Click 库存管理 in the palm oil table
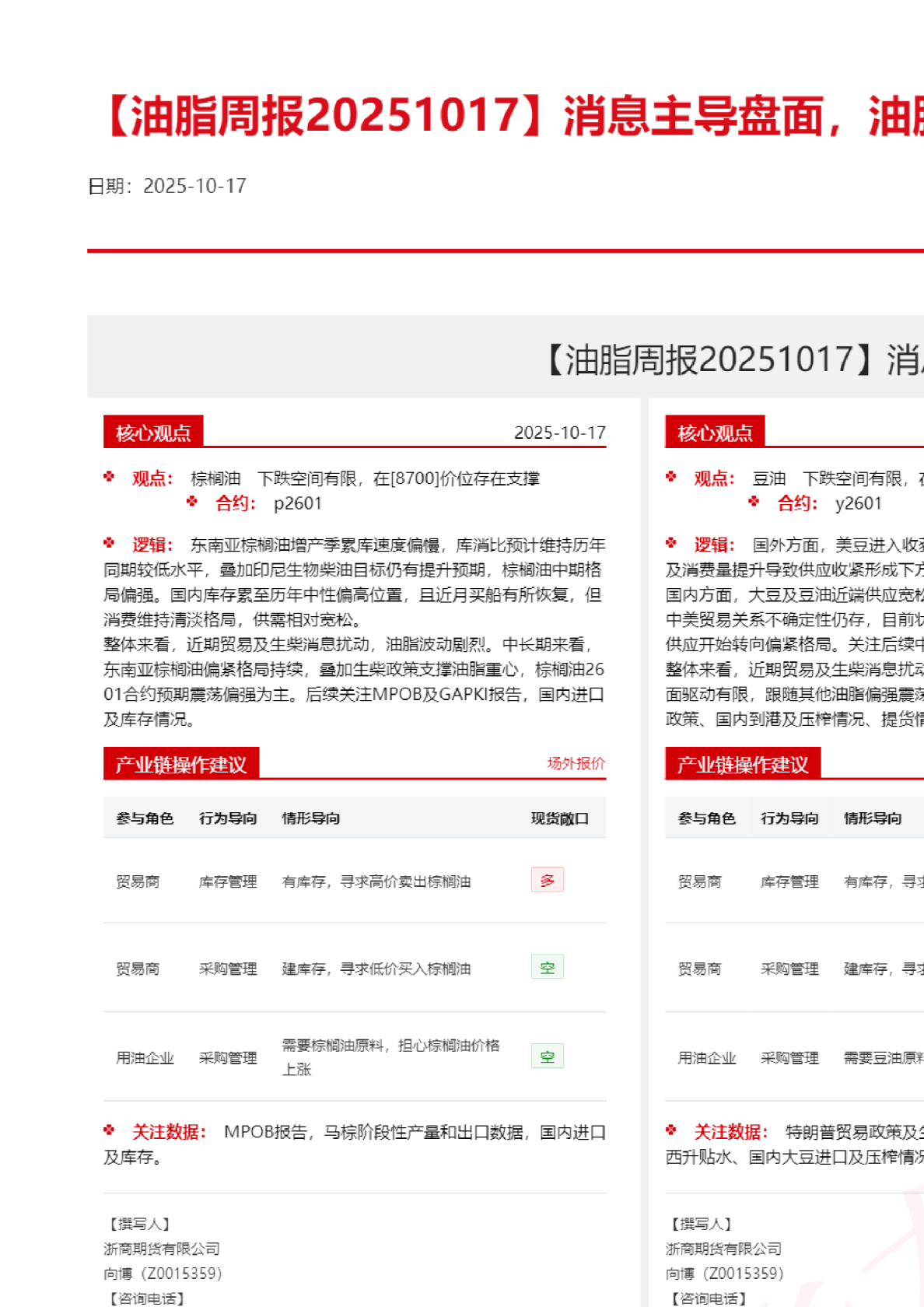924x1307 pixels. 228,881
